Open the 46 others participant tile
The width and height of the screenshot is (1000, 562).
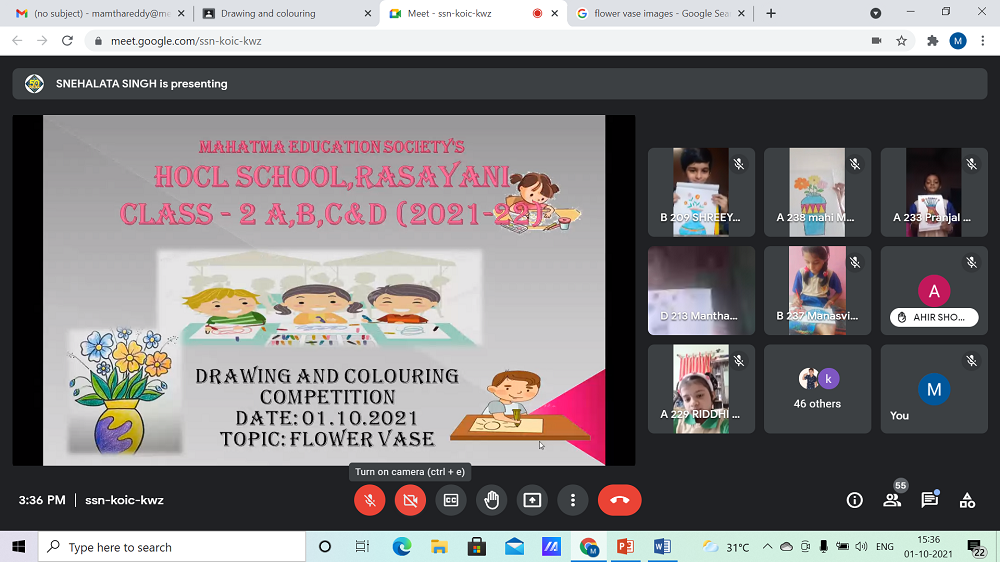click(x=817, y=389)
